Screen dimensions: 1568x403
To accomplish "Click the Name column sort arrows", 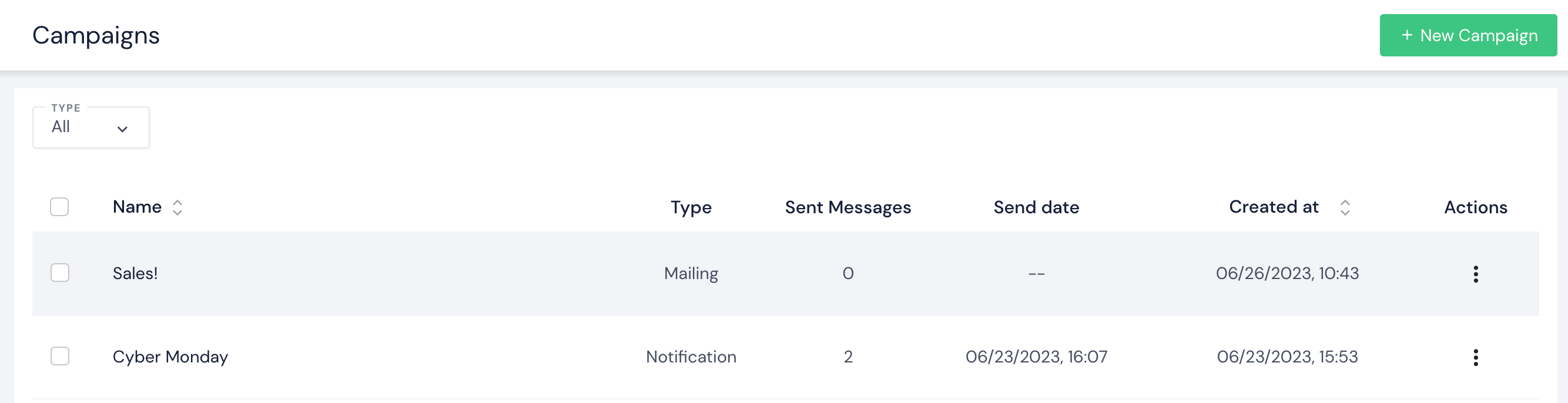I will click(177, 207).
